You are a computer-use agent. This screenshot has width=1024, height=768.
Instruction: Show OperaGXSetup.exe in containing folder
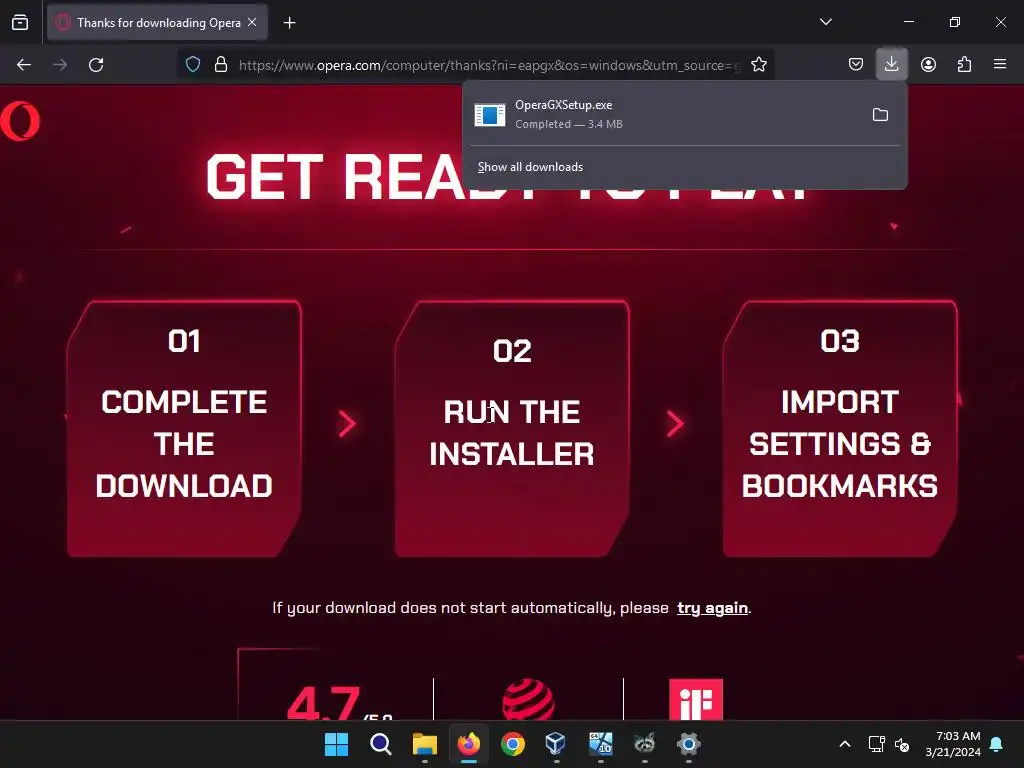880,115
